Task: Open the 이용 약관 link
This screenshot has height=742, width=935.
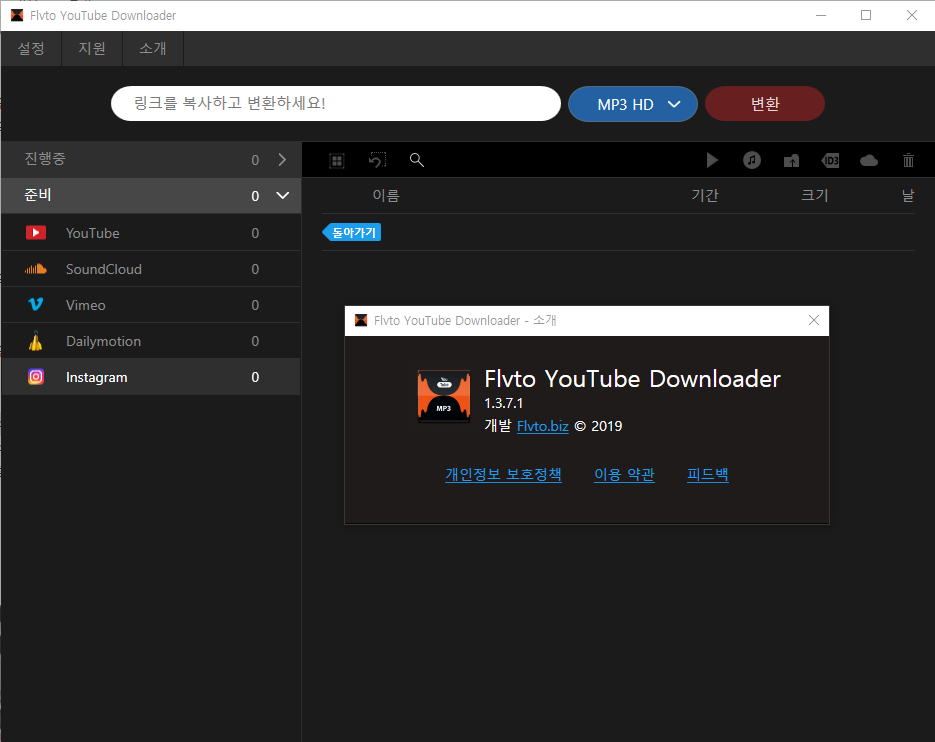Action: 624,474
